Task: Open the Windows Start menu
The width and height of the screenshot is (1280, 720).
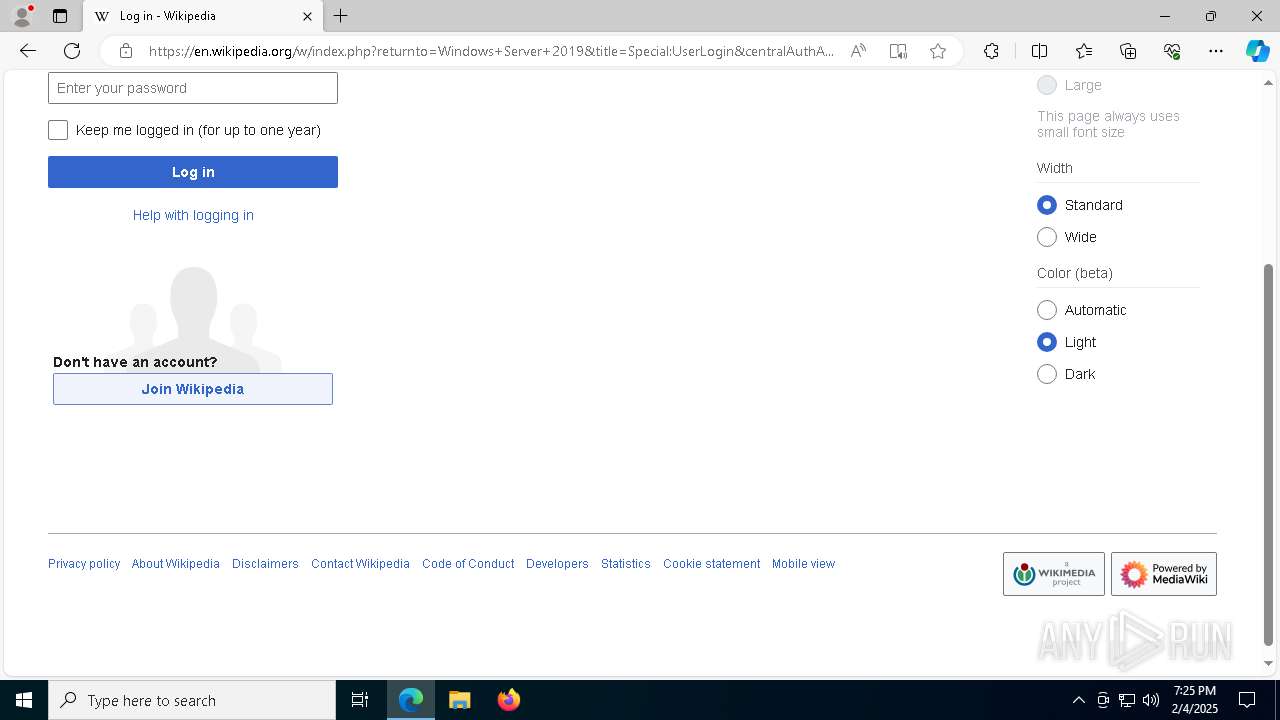Action: (24, 700)
